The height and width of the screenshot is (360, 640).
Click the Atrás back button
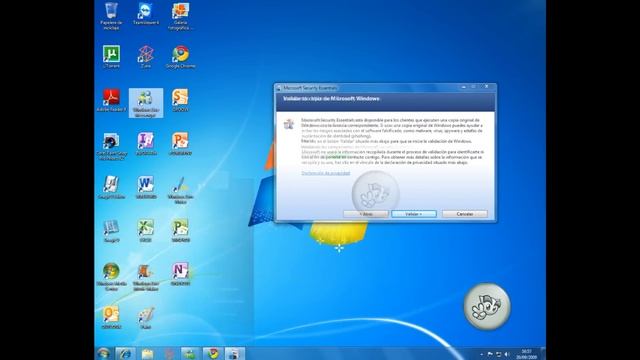(x=366, y=214)
